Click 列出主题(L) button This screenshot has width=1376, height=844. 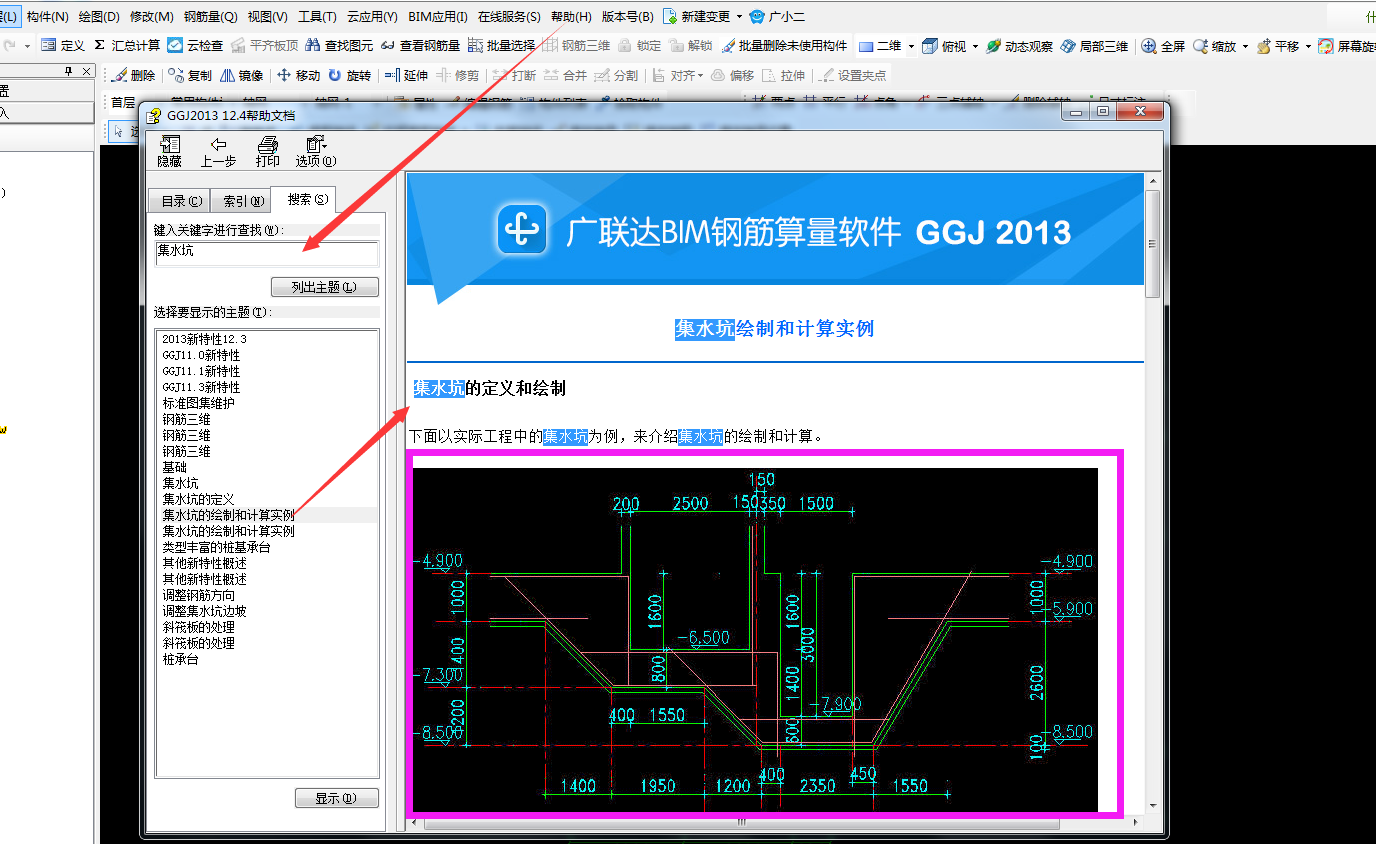325,287
